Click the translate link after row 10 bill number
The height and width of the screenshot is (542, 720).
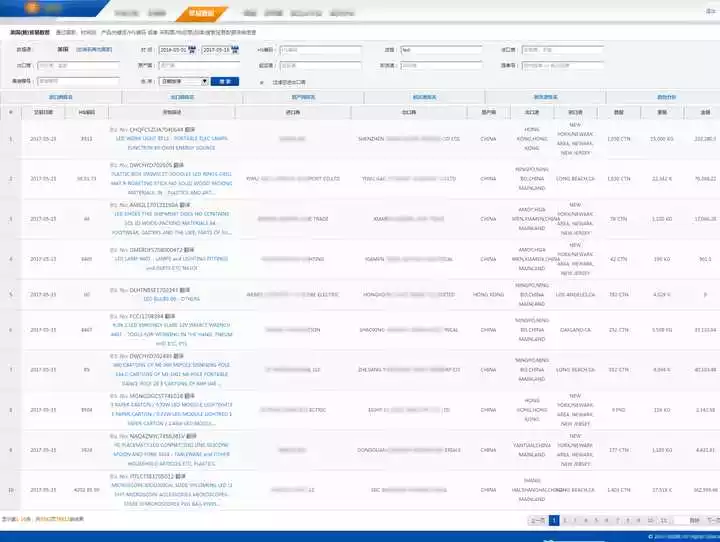(180, 477)
